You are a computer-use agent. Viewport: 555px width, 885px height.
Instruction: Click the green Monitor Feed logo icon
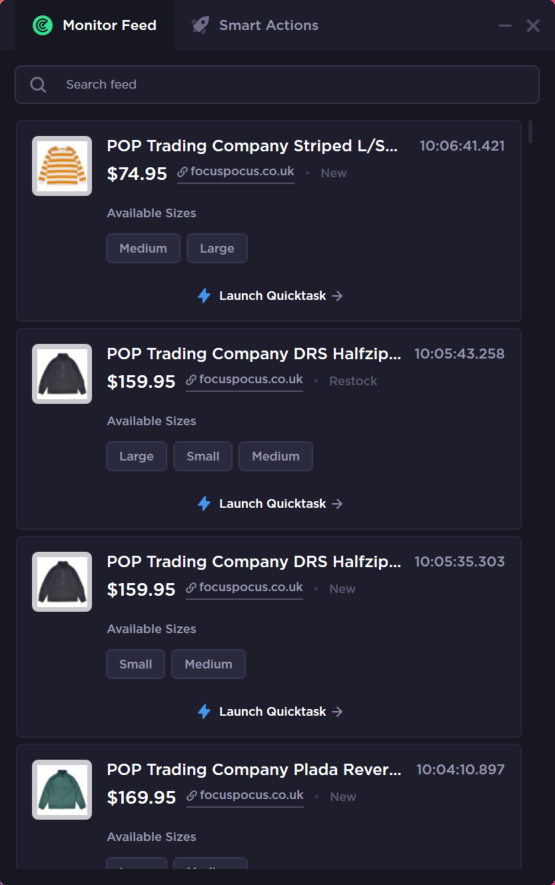point(42,25)
